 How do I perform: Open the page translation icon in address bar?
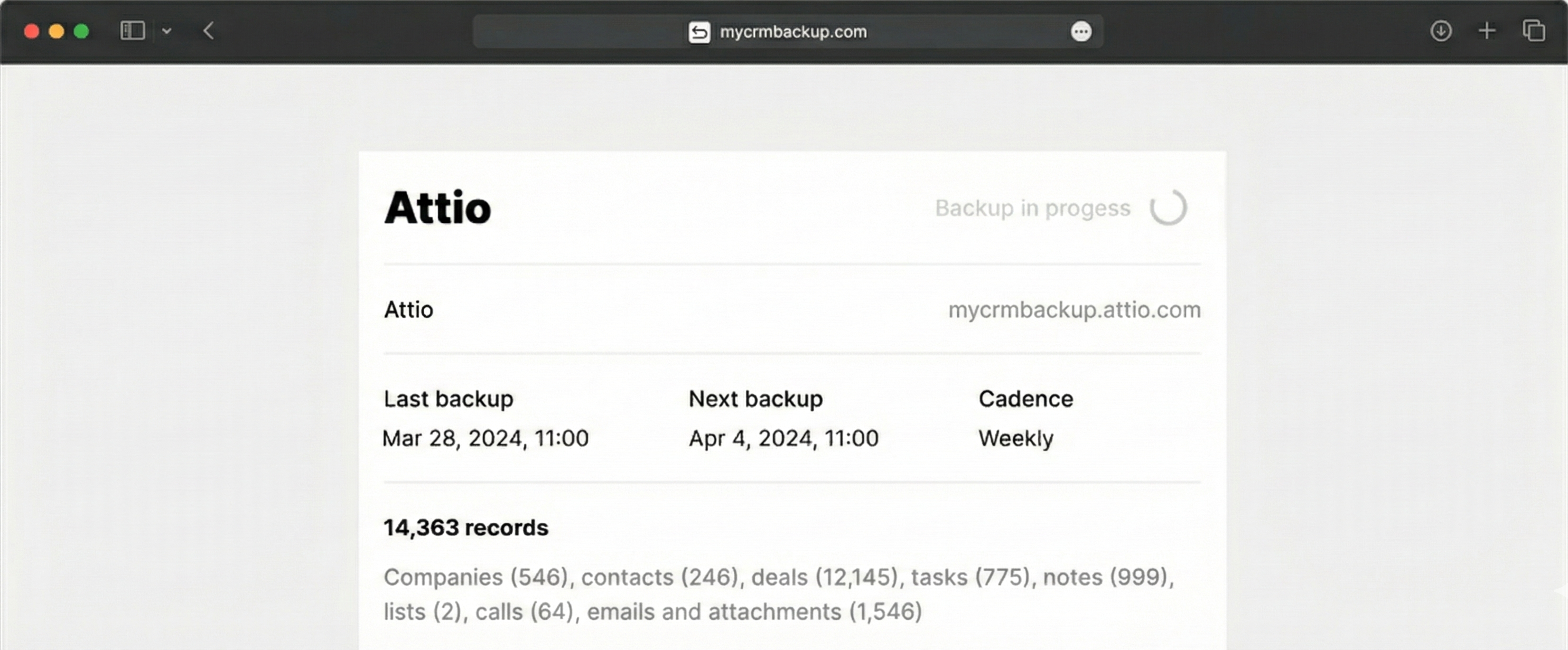coord(699,32)
